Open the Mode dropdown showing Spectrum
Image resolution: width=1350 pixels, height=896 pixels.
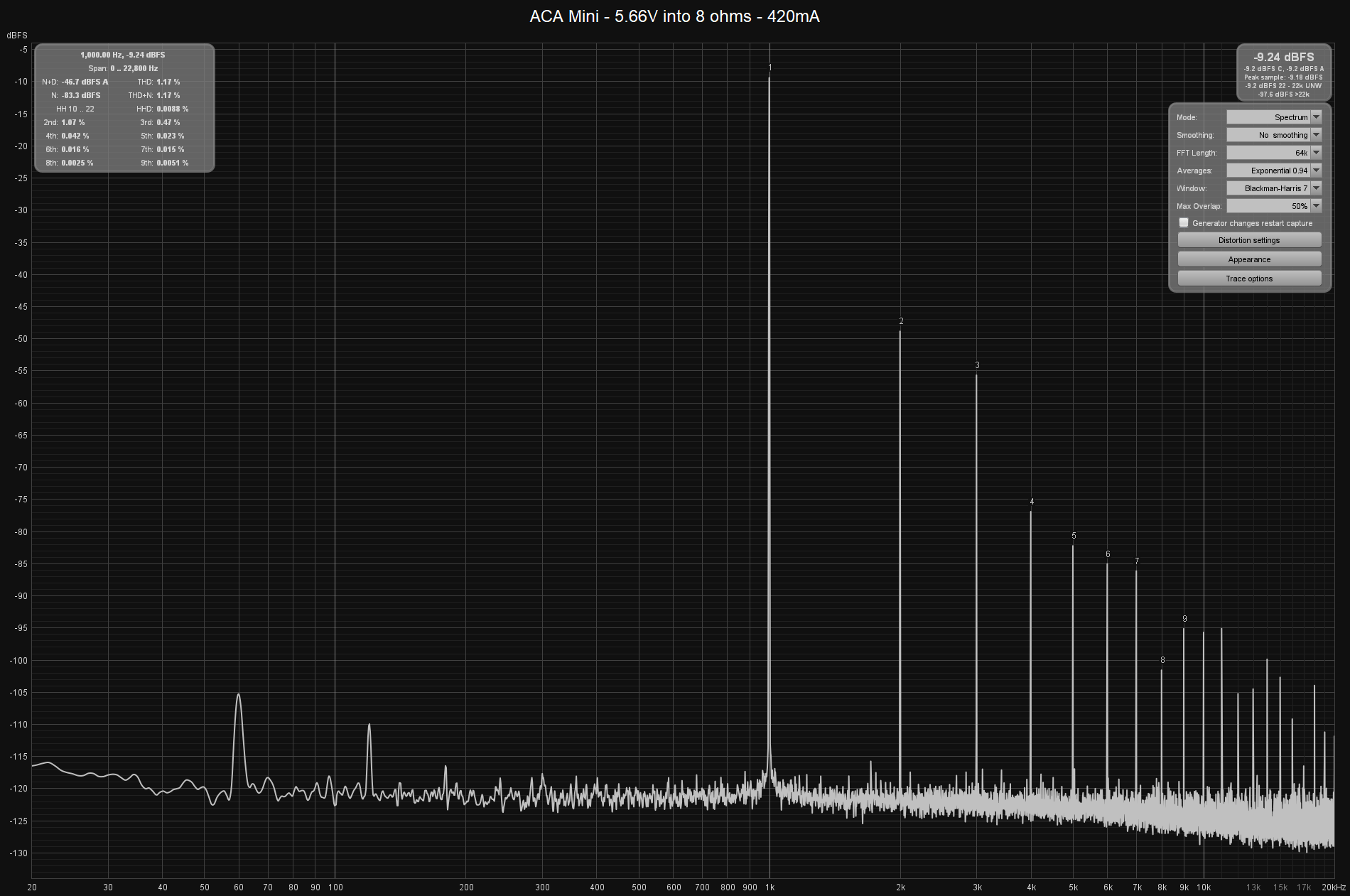click(1274, 117)
